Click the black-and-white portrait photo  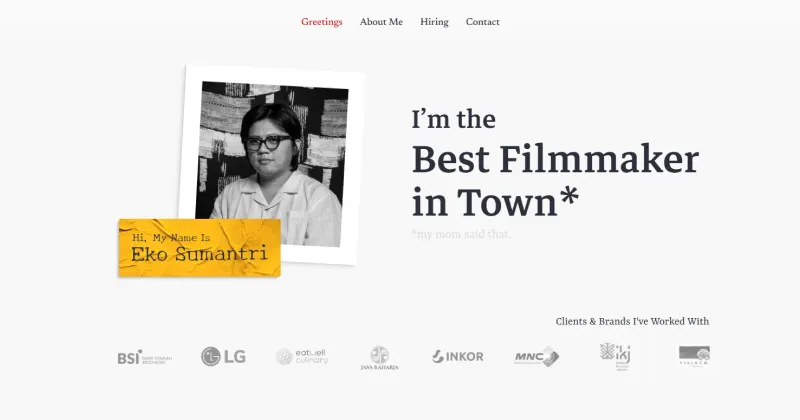(x=271, y=160)
